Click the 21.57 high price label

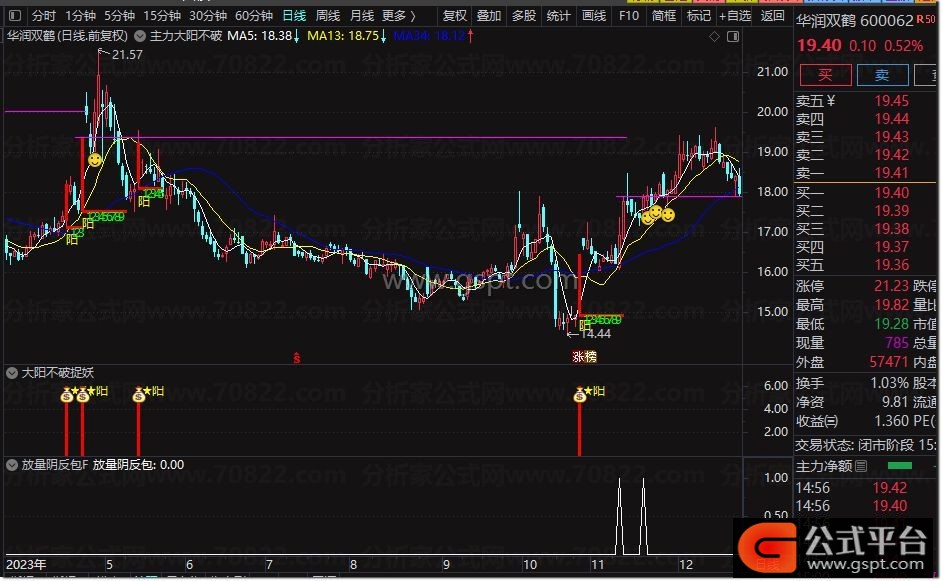[127, 55]
